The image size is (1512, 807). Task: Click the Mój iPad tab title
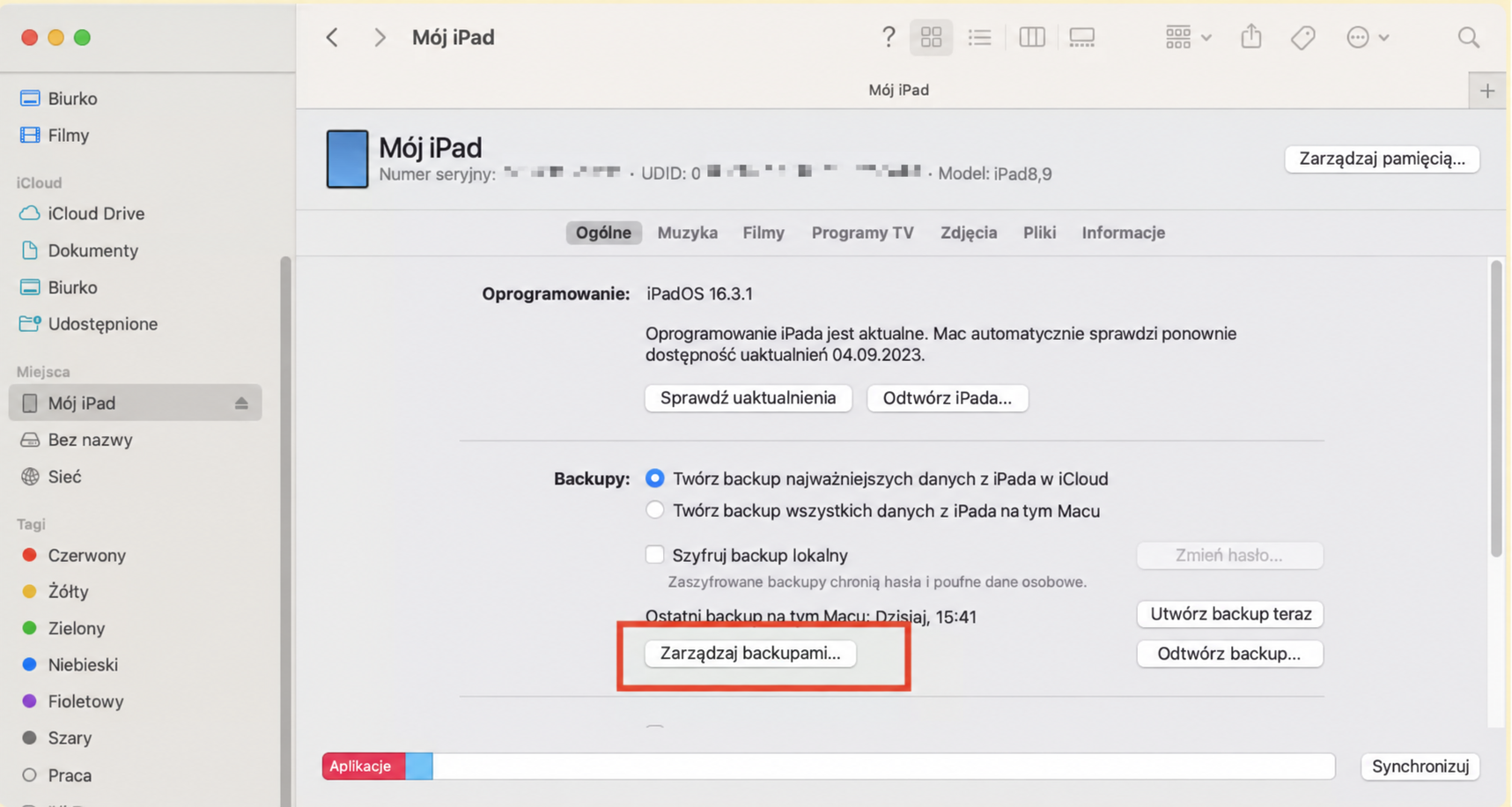(898, 90)
